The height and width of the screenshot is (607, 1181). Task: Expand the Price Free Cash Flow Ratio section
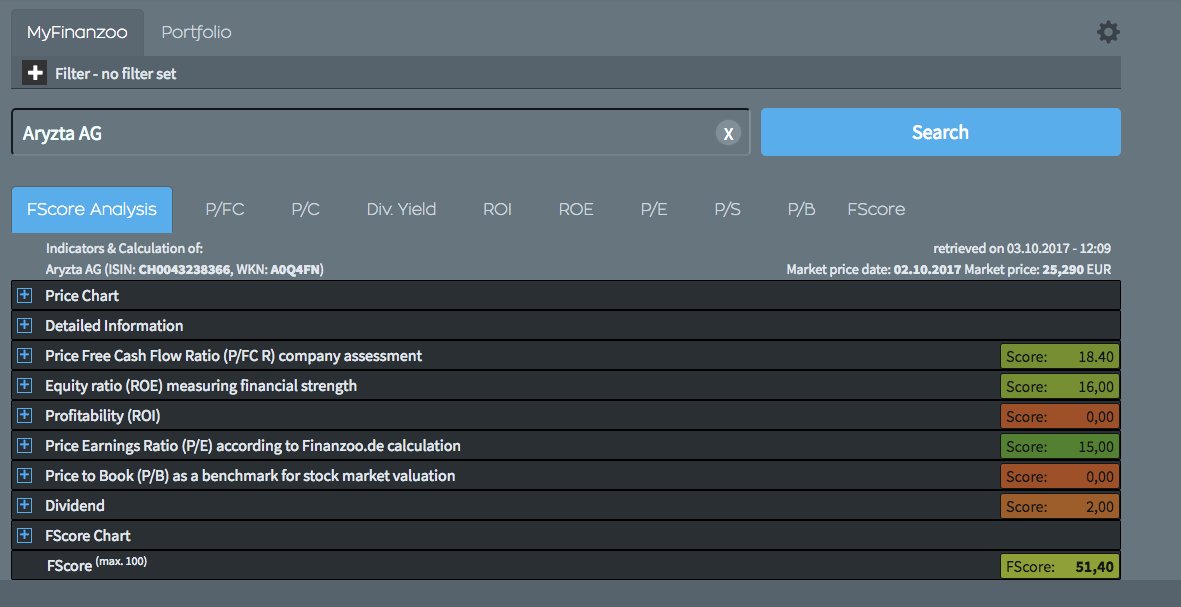click(x=23, y=355)
